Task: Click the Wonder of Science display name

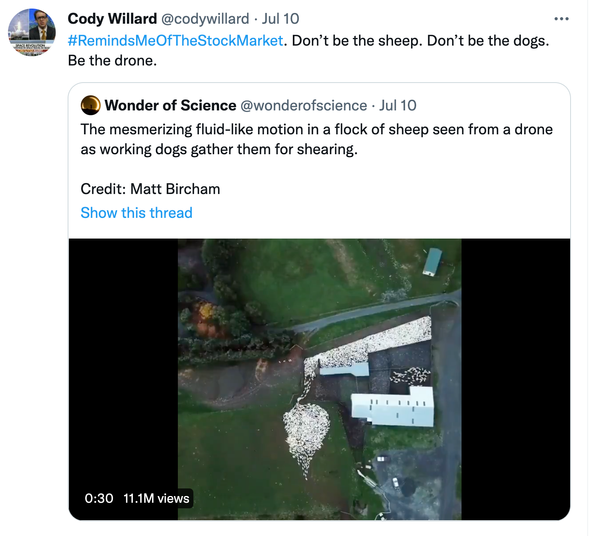Action: pyautogui.click(x=170, y=105)
